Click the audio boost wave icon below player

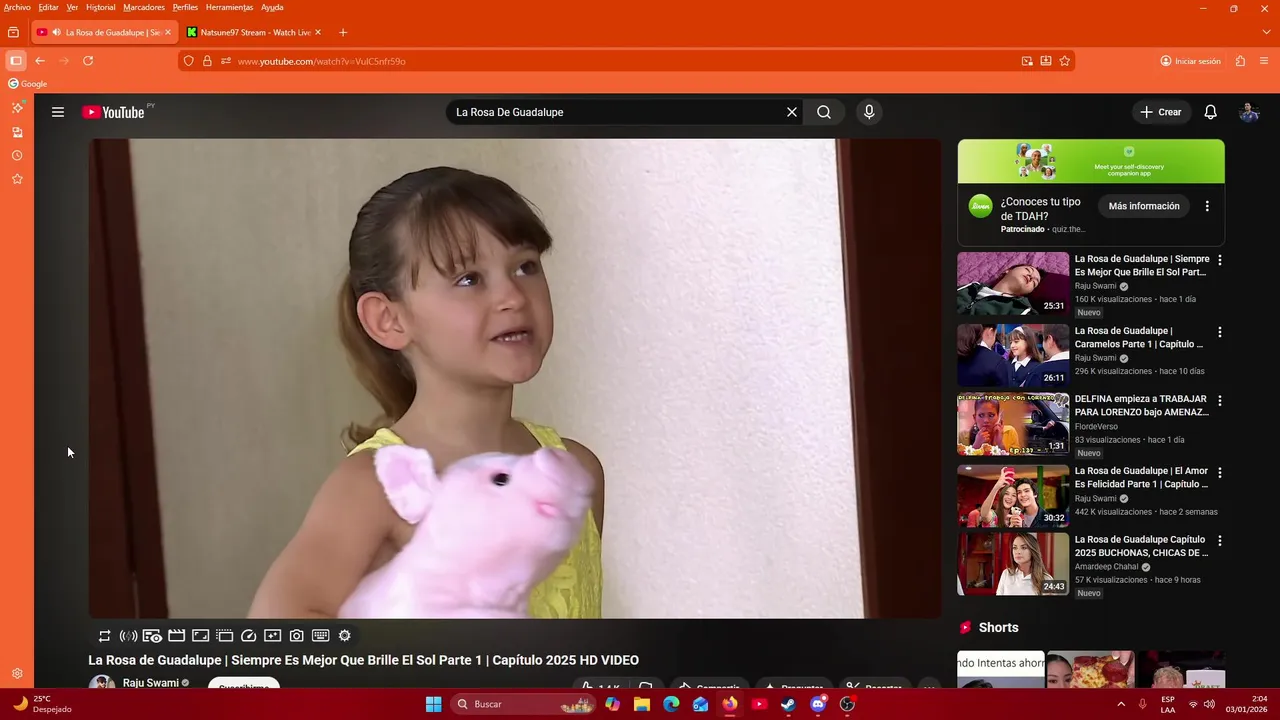pos(128,636)
